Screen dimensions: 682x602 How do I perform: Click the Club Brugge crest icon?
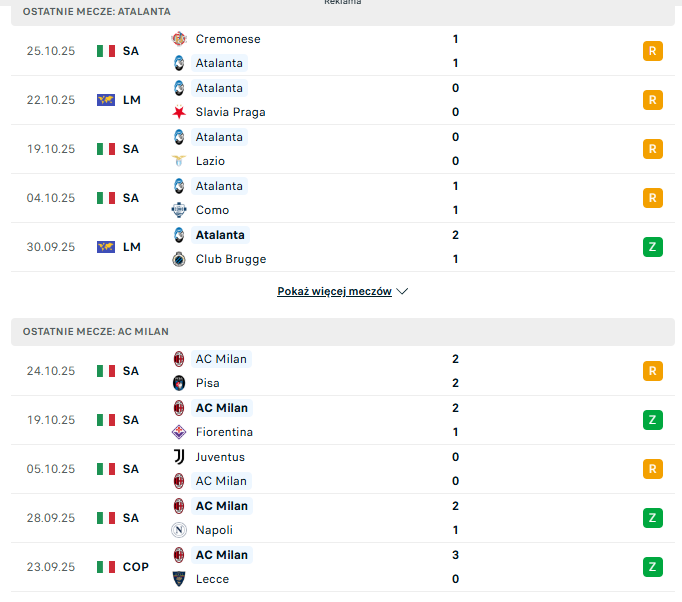point(179,259)
